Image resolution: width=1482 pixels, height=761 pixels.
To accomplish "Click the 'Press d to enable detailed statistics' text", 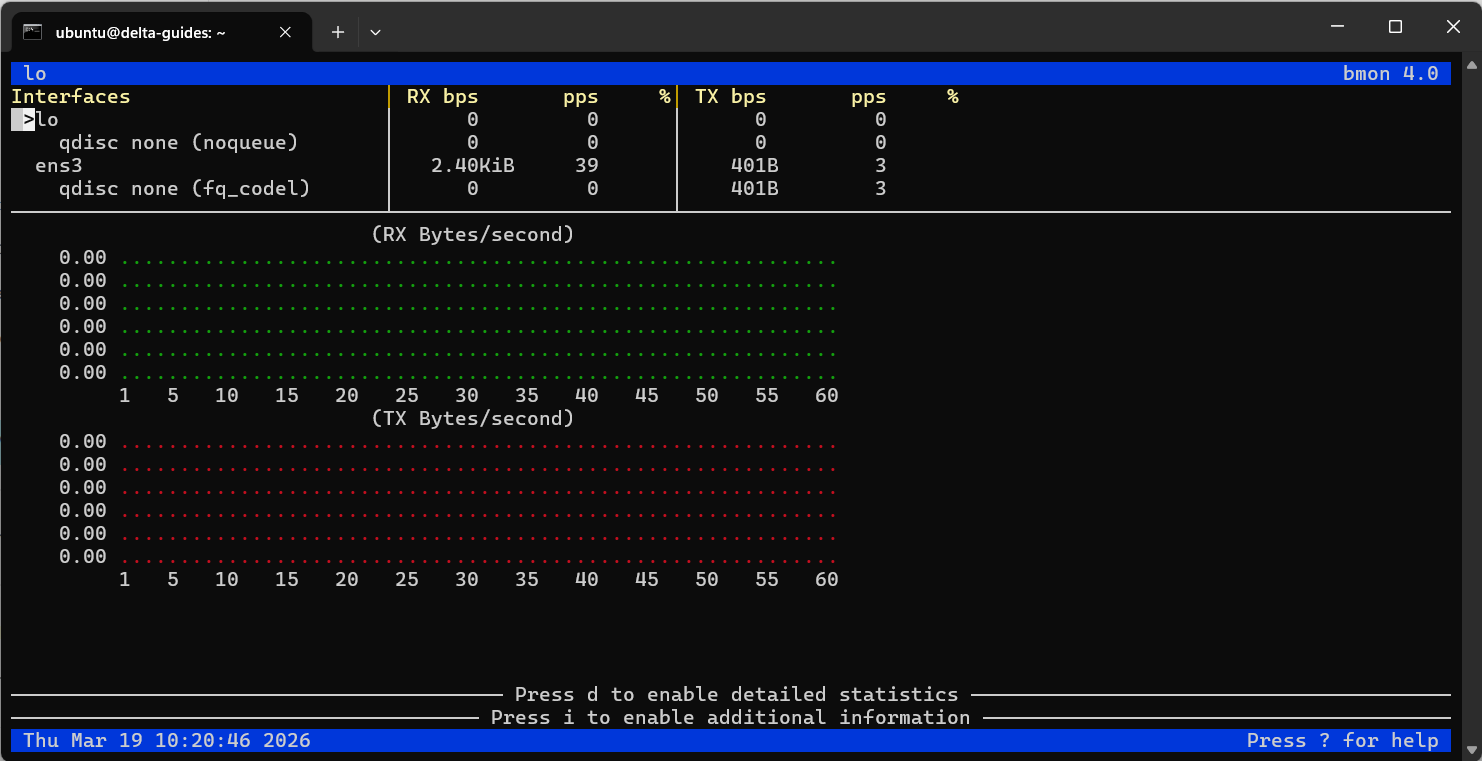I will [736, 694].
